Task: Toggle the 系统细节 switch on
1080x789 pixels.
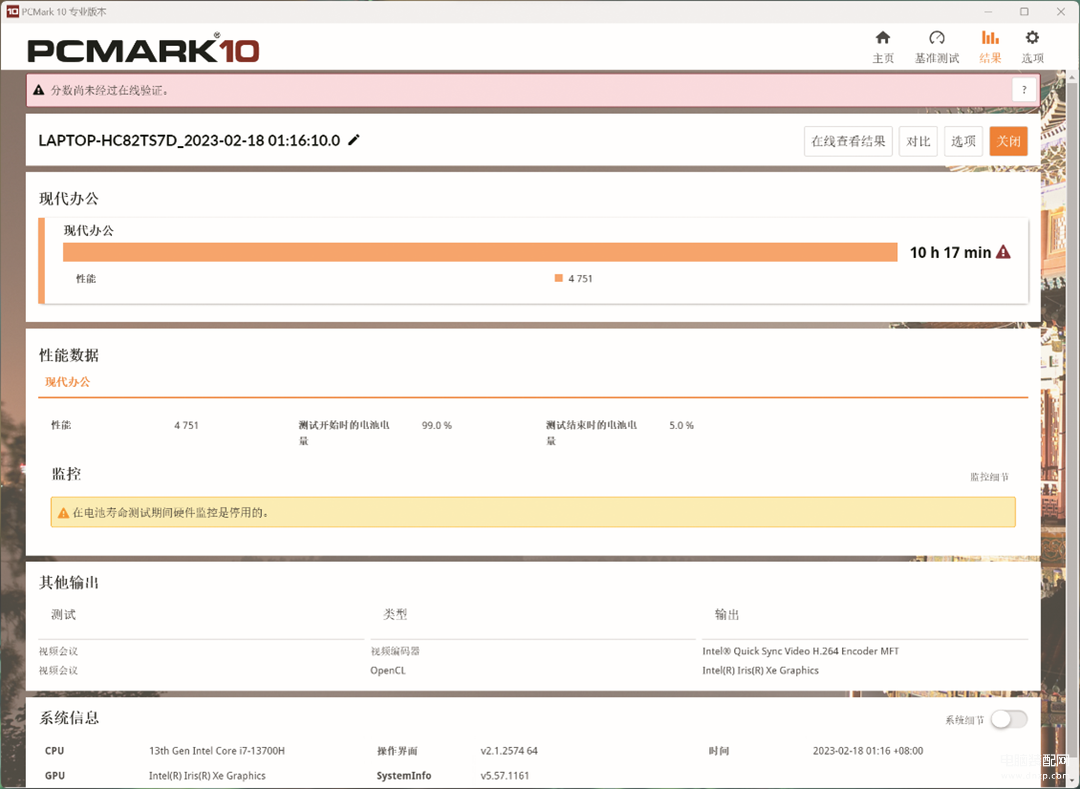Action: coord(1009,719)
